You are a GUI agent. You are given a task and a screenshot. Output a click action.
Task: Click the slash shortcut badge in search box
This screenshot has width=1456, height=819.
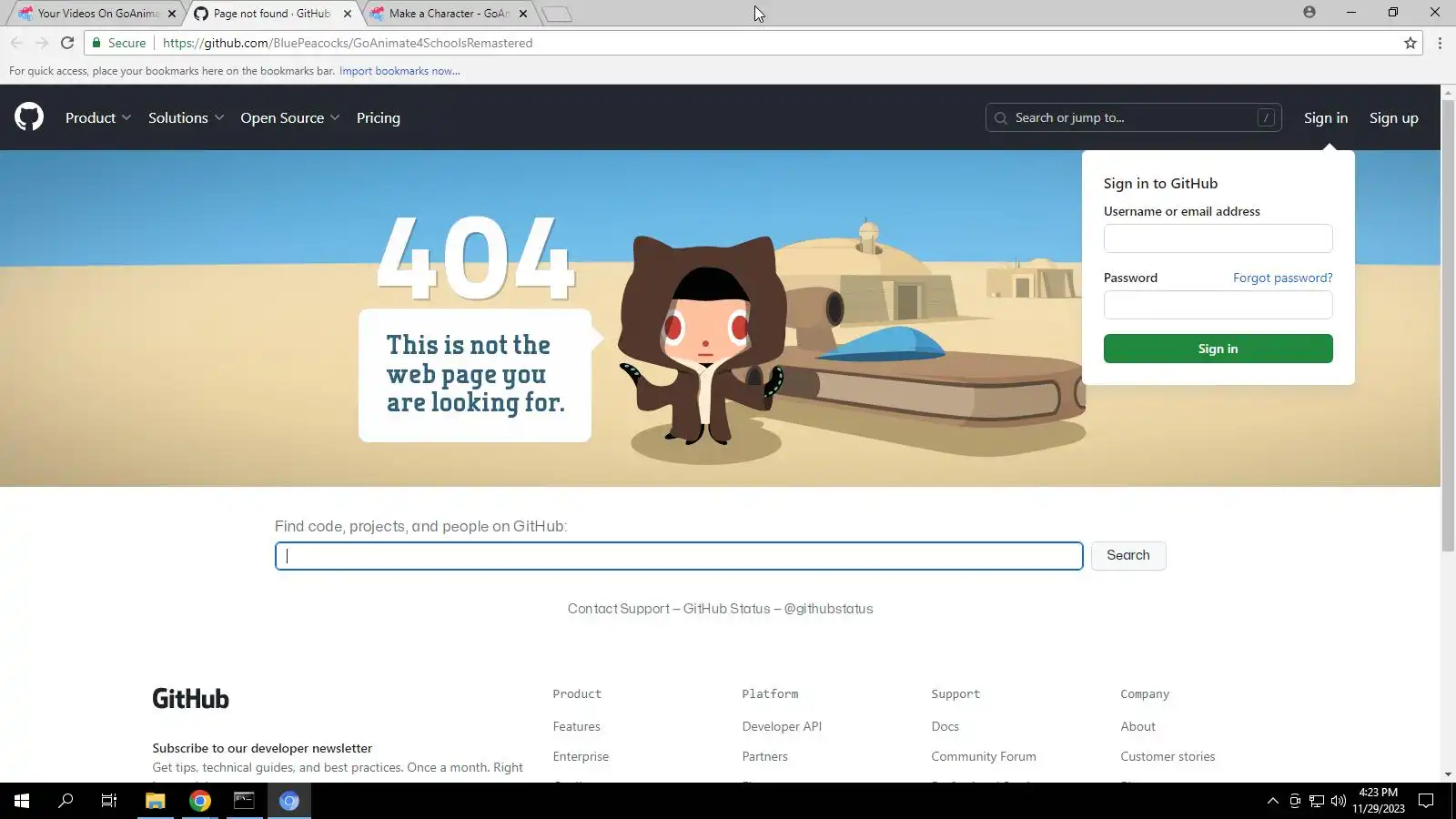click(x=1266, y=117)
